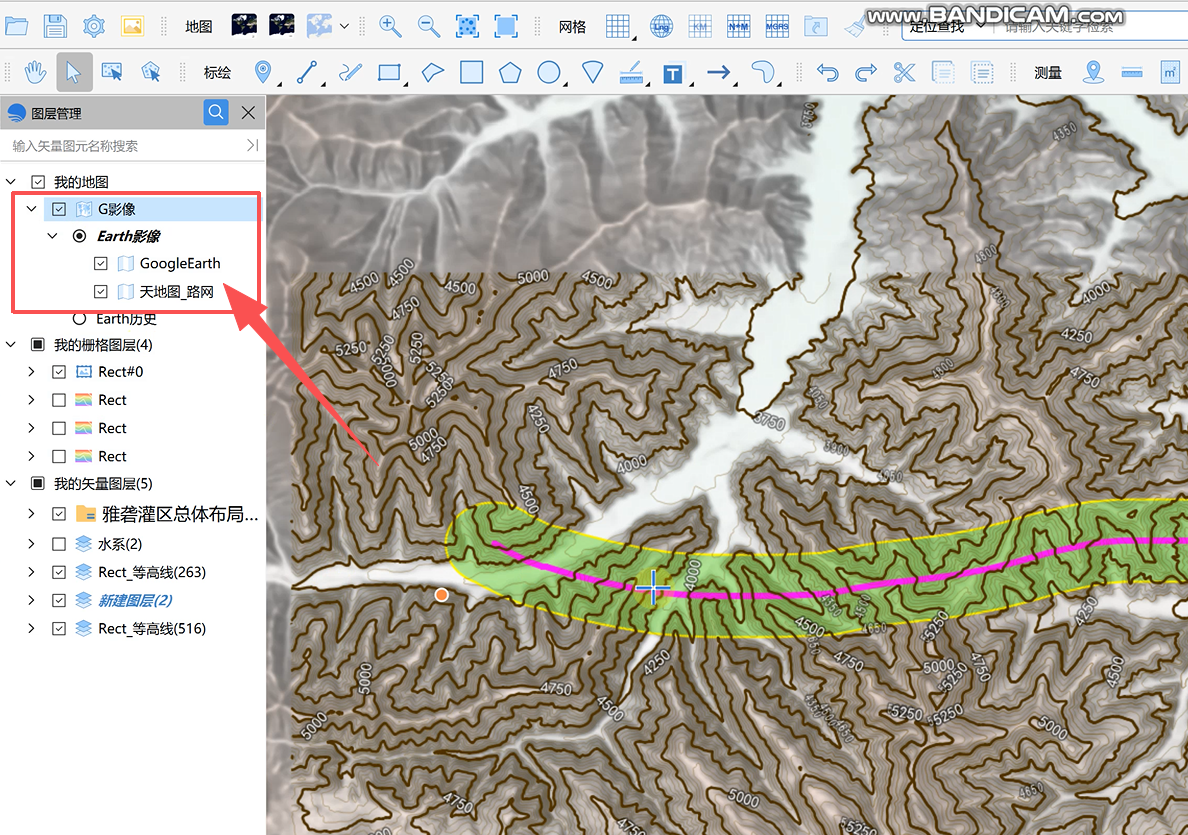Click the Lng globe grid icon
1188x835 pixels.
click(x=661, y=27)
